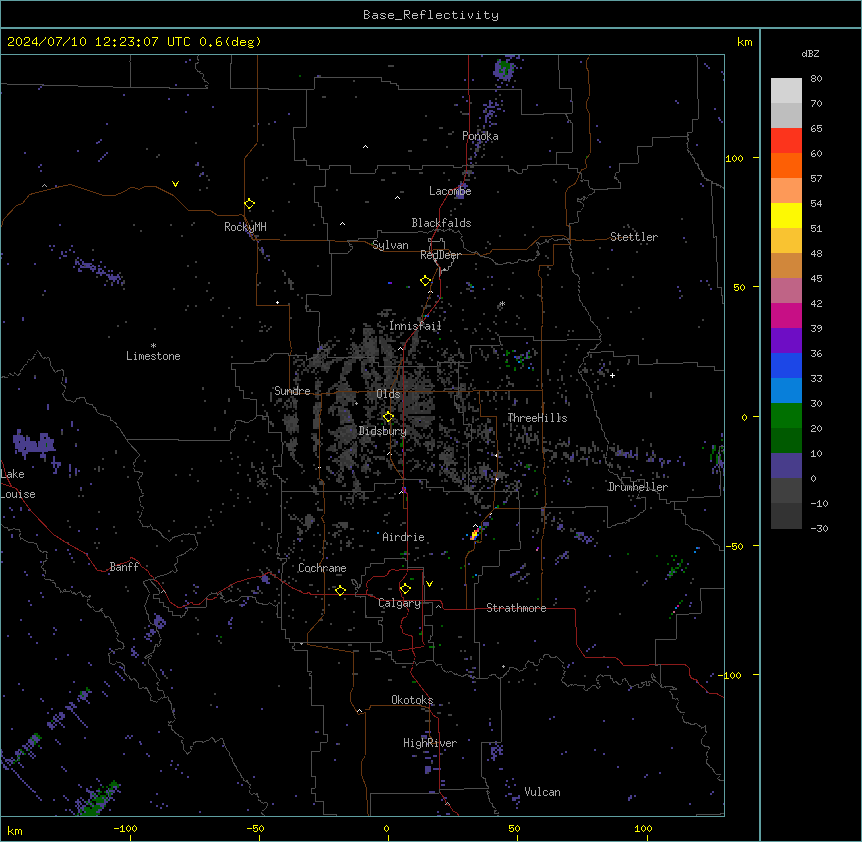Click the purple echo patch above Lake Louise
This screenshot has width=862, height=842.
click(34, 443)
